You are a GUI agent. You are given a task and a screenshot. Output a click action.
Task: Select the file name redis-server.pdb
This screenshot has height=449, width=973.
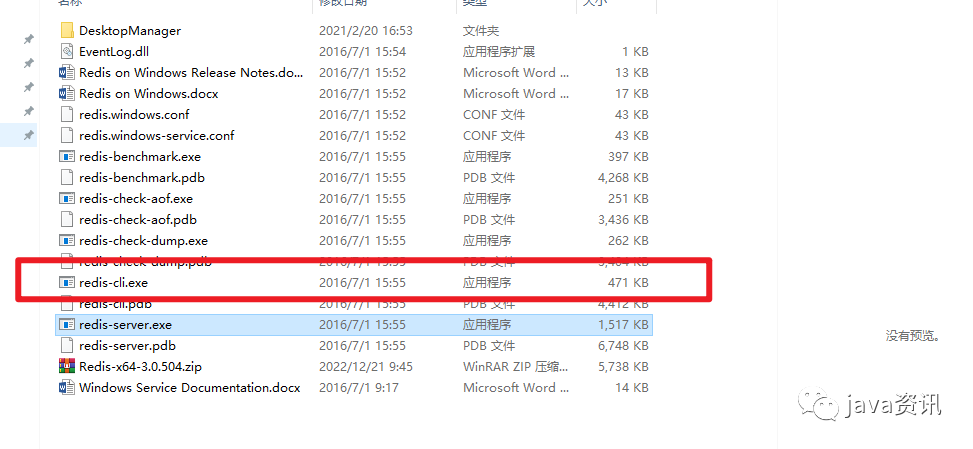point(127,345)
